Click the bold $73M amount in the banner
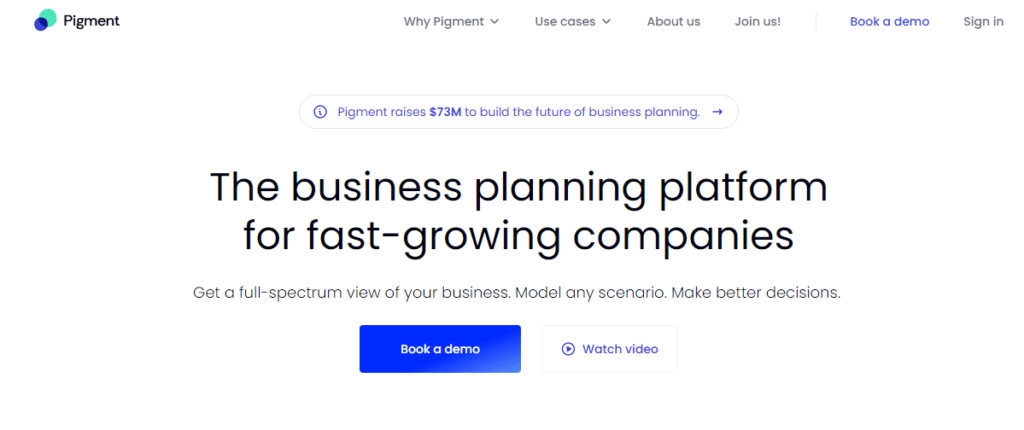 pos(445,112)
